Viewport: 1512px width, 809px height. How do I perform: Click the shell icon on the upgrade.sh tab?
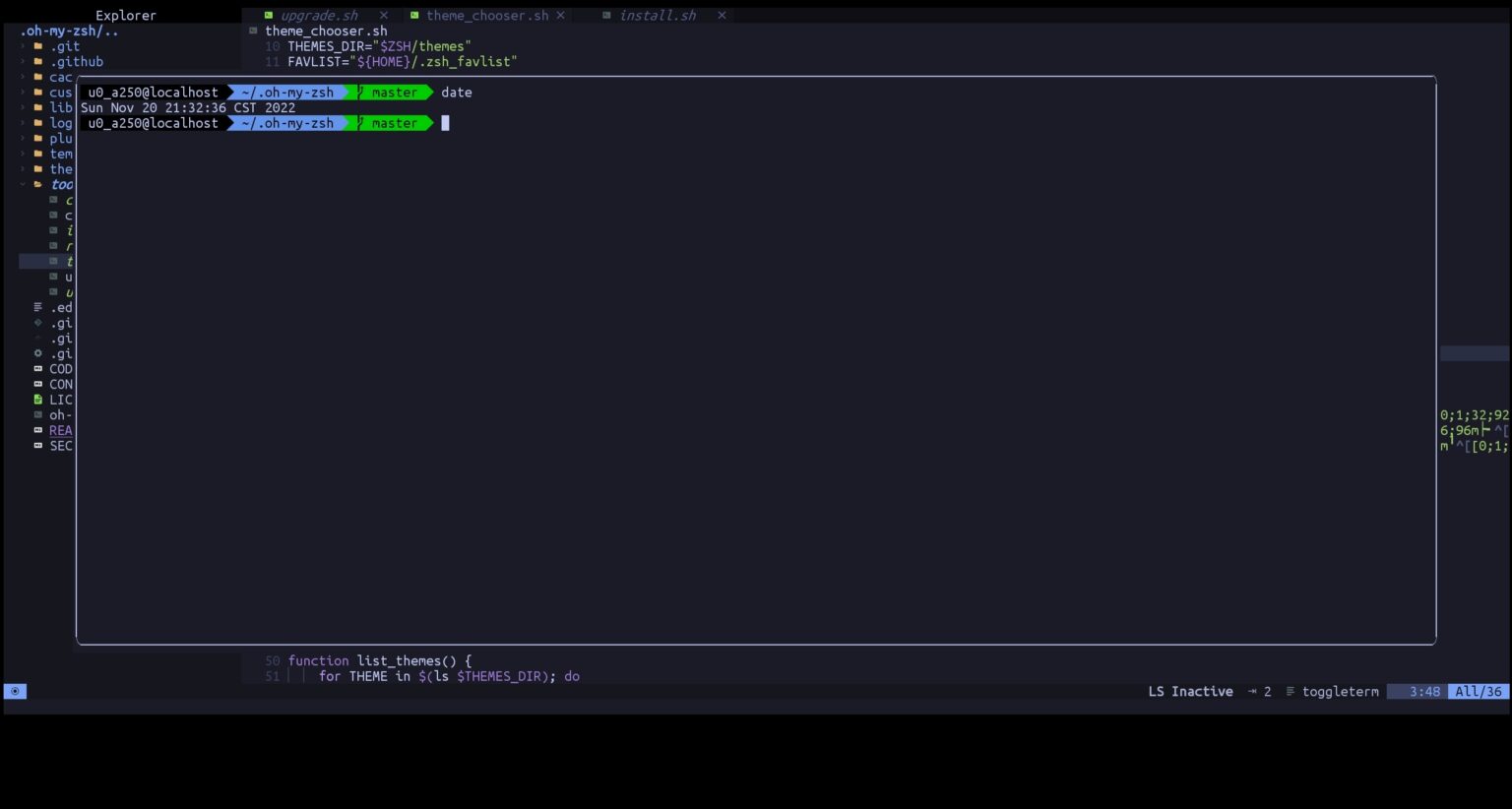pyautogui.click(x=267, y=16)
